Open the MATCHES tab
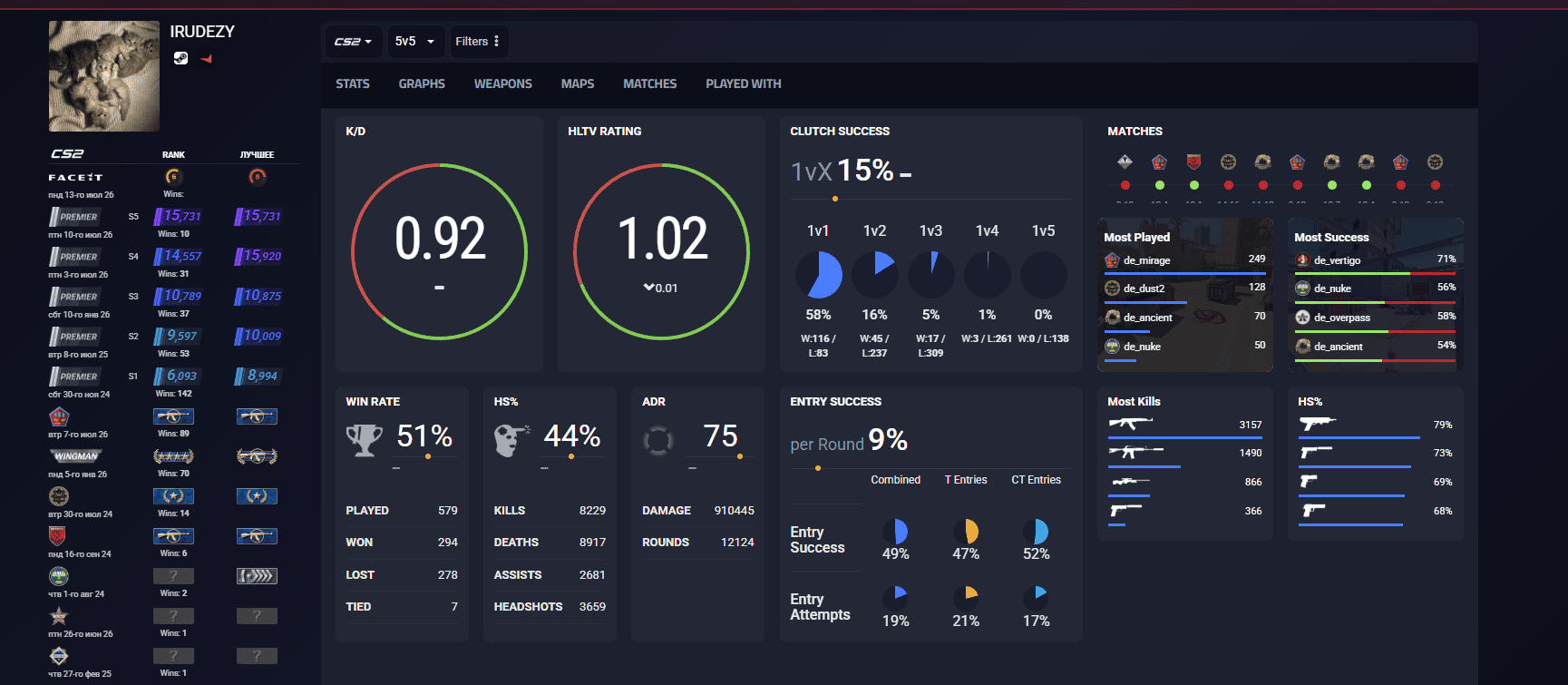This screenshot has width=1568, height=685. pos(650,83)
